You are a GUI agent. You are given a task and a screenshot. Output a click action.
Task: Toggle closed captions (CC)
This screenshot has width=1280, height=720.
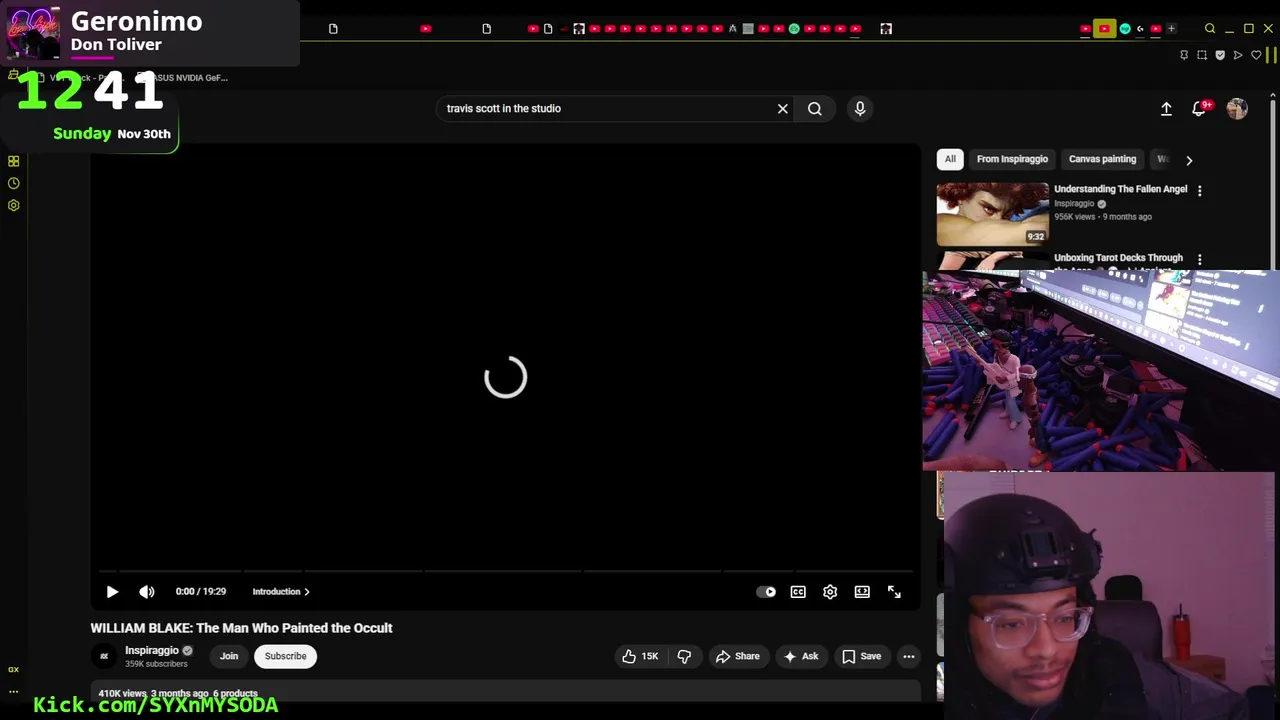(798, 592)
